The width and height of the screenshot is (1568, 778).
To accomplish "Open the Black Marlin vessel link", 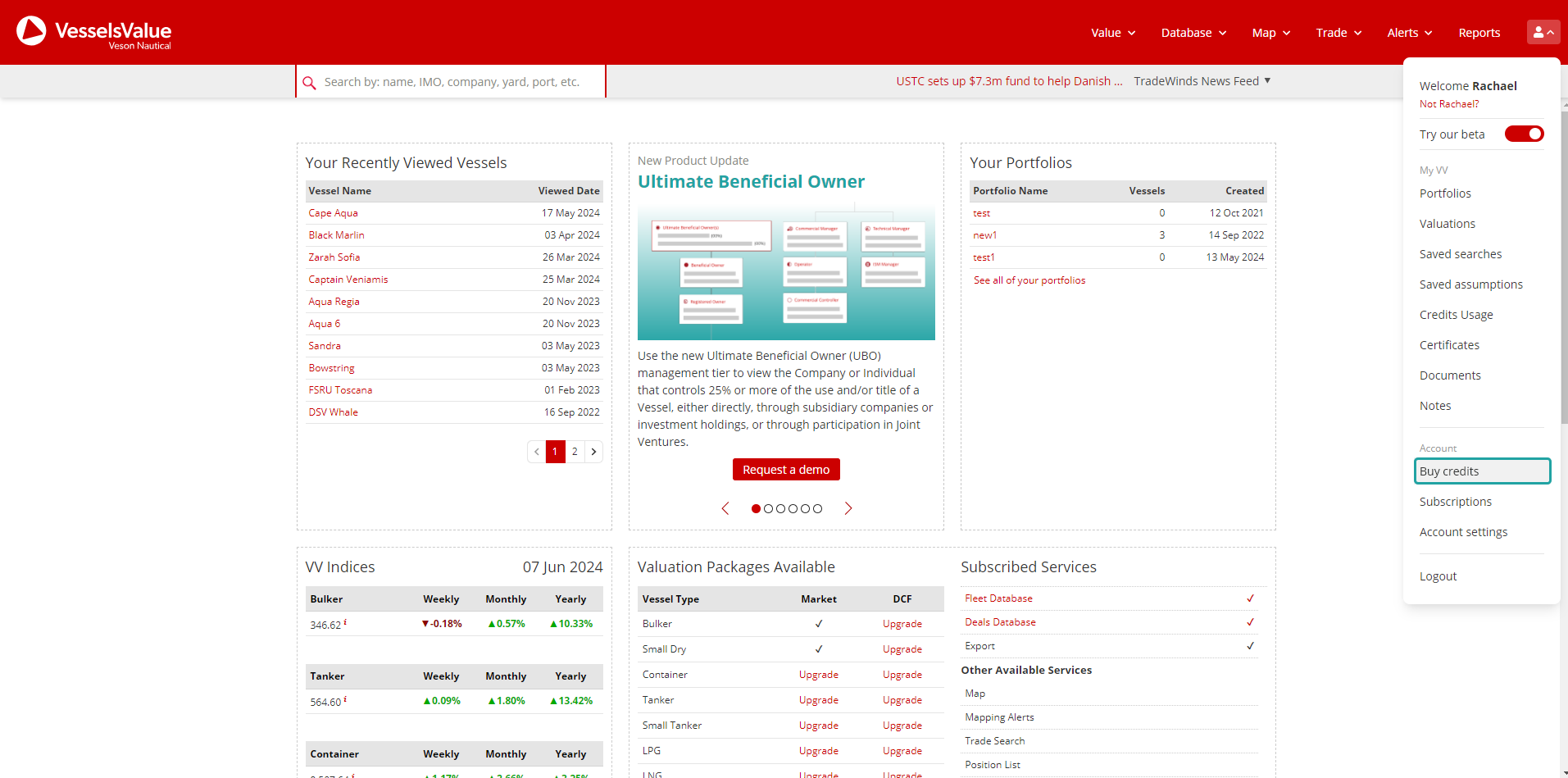I will [336, 235].
